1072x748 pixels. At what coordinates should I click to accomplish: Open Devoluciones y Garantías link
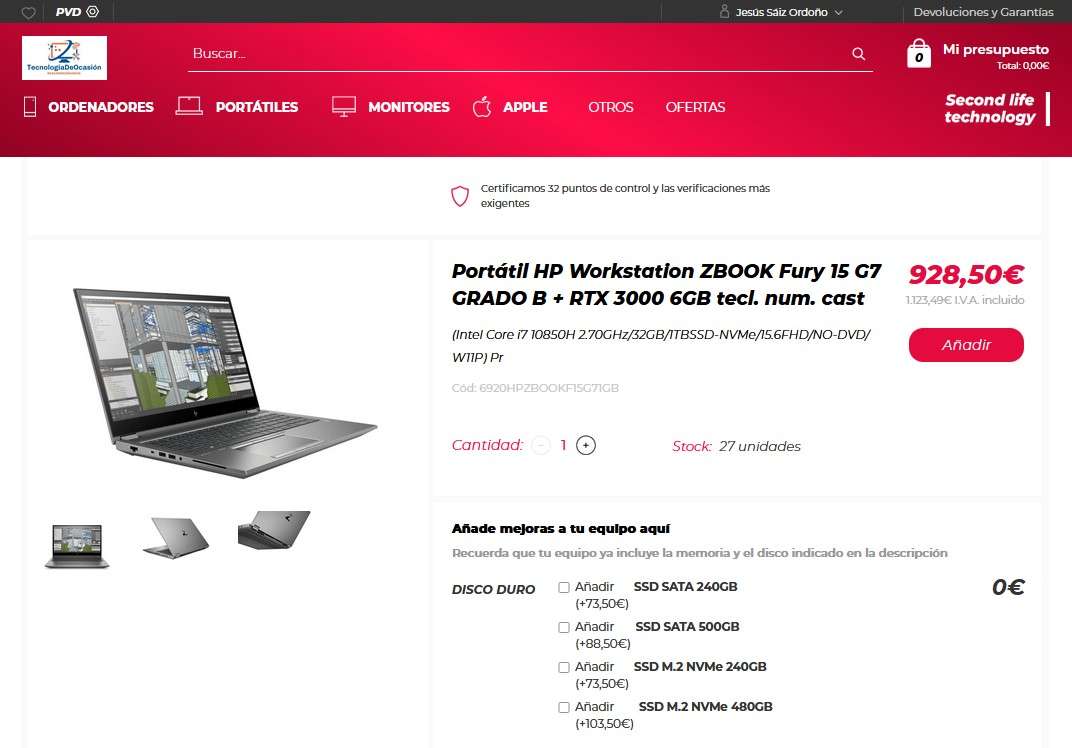[983, 12]
